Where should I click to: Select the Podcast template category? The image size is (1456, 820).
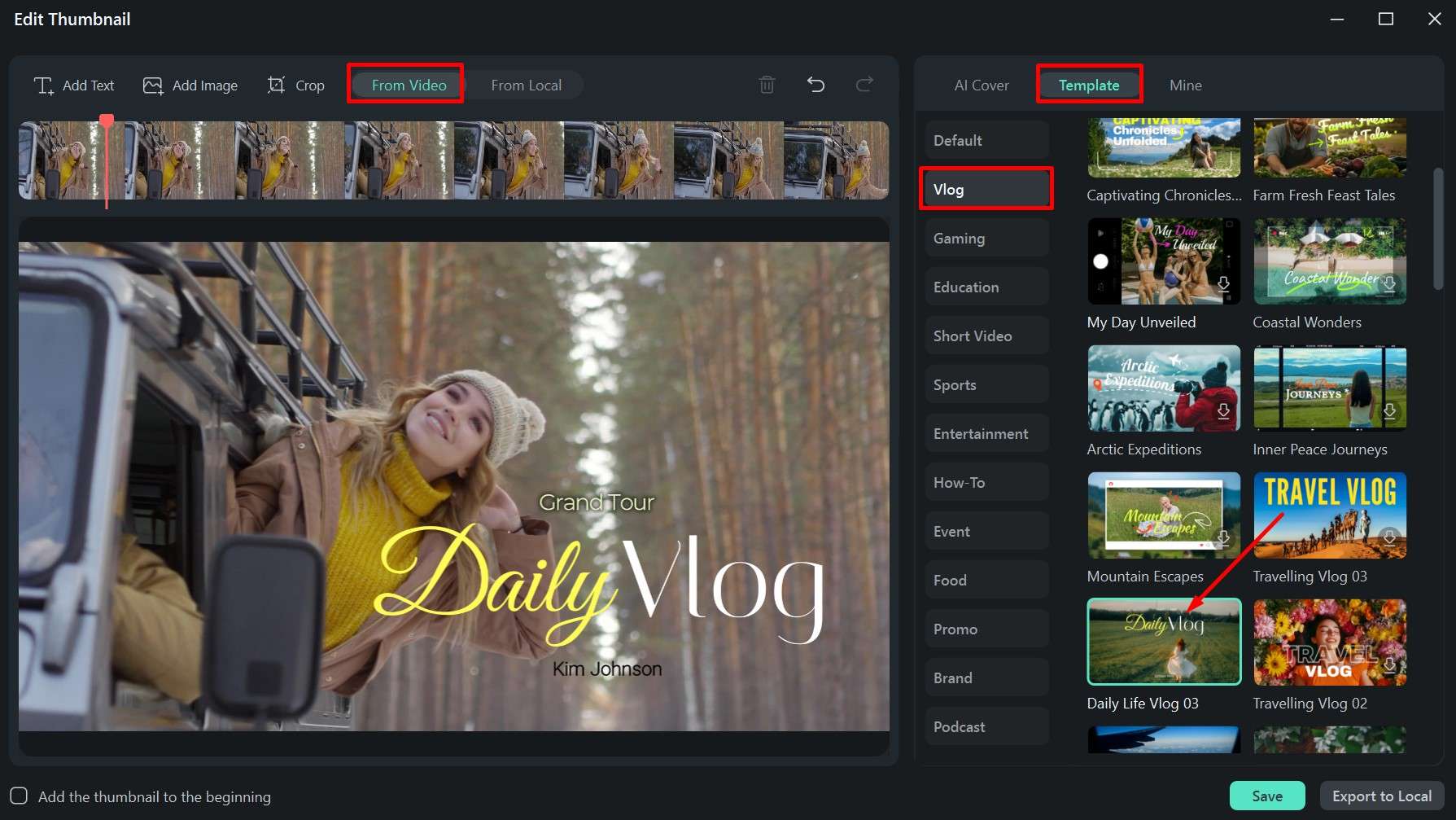tap(986, 726)
